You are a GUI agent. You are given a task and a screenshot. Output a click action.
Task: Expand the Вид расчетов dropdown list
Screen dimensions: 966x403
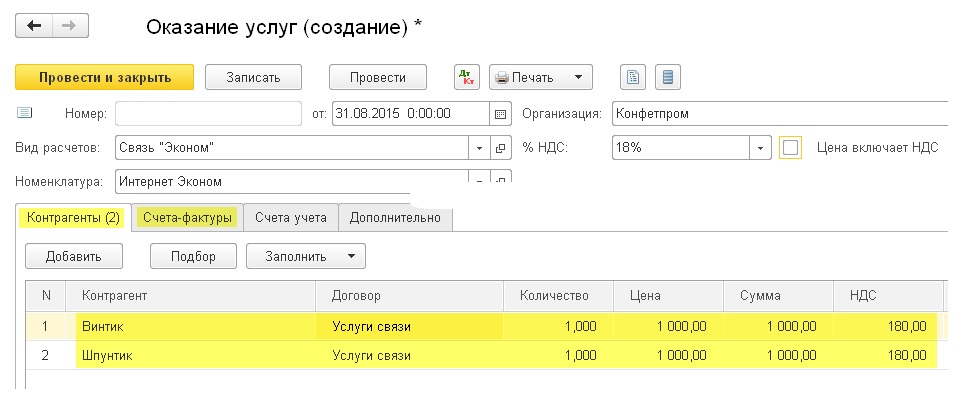pos(480,148)
